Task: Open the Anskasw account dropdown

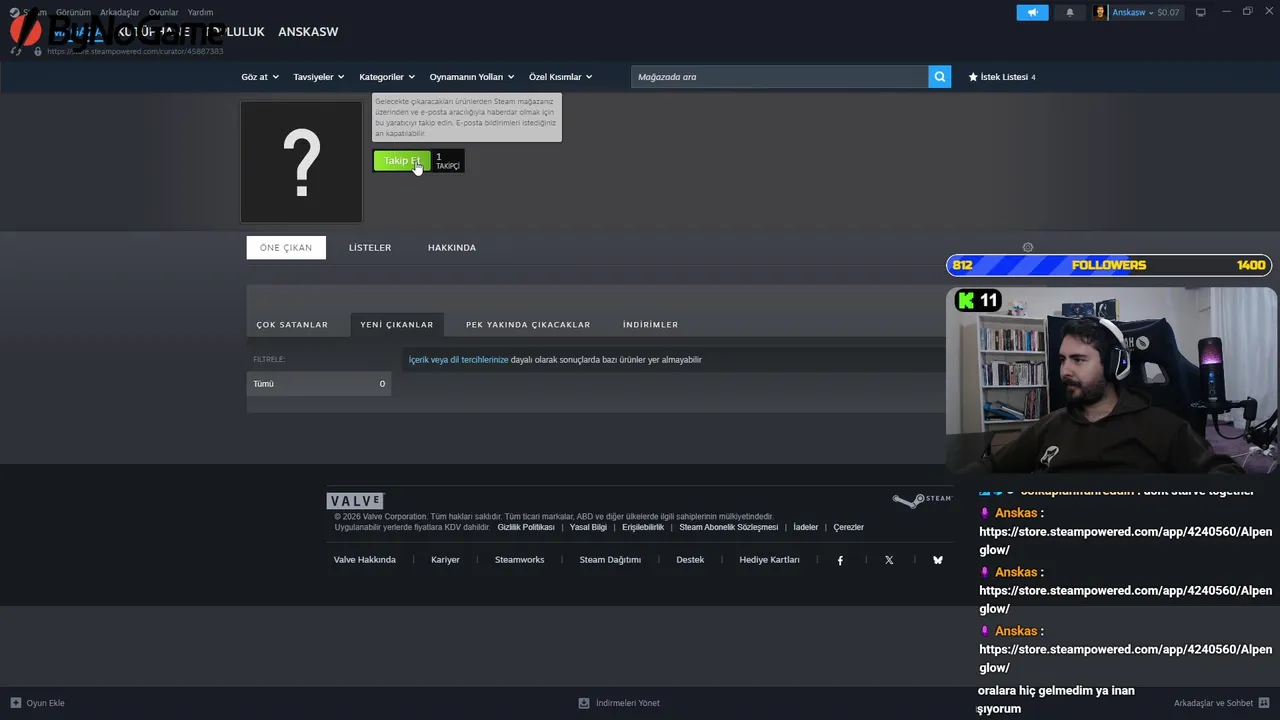Action: [x=1133, y=12]
